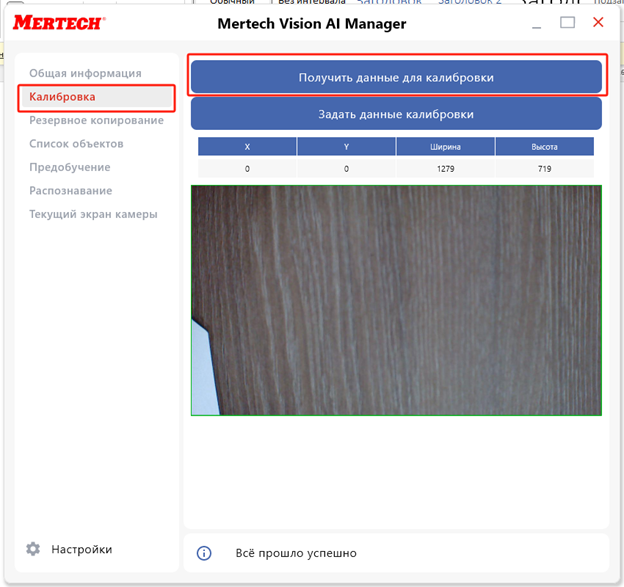624x587 pixels.
Task: Select the Ширина column header
Action: [445, 146]
